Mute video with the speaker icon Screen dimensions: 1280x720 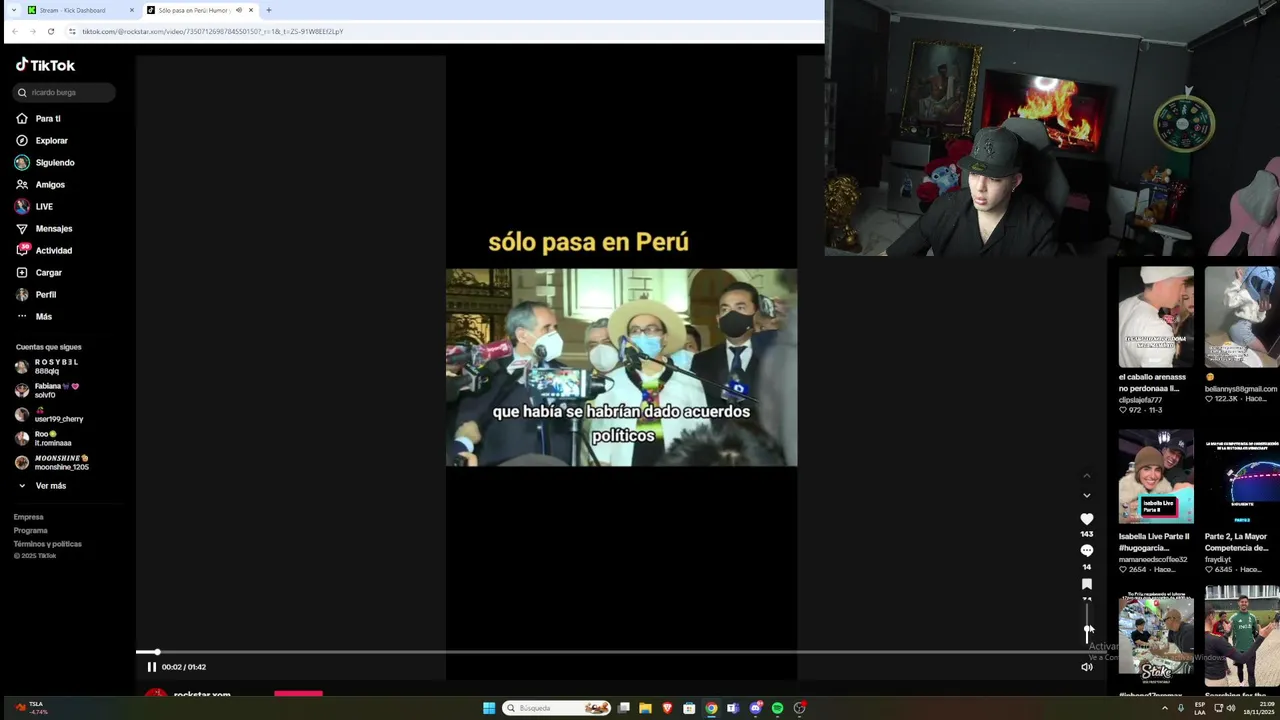pyautogui.click(x=1087, y=667)
